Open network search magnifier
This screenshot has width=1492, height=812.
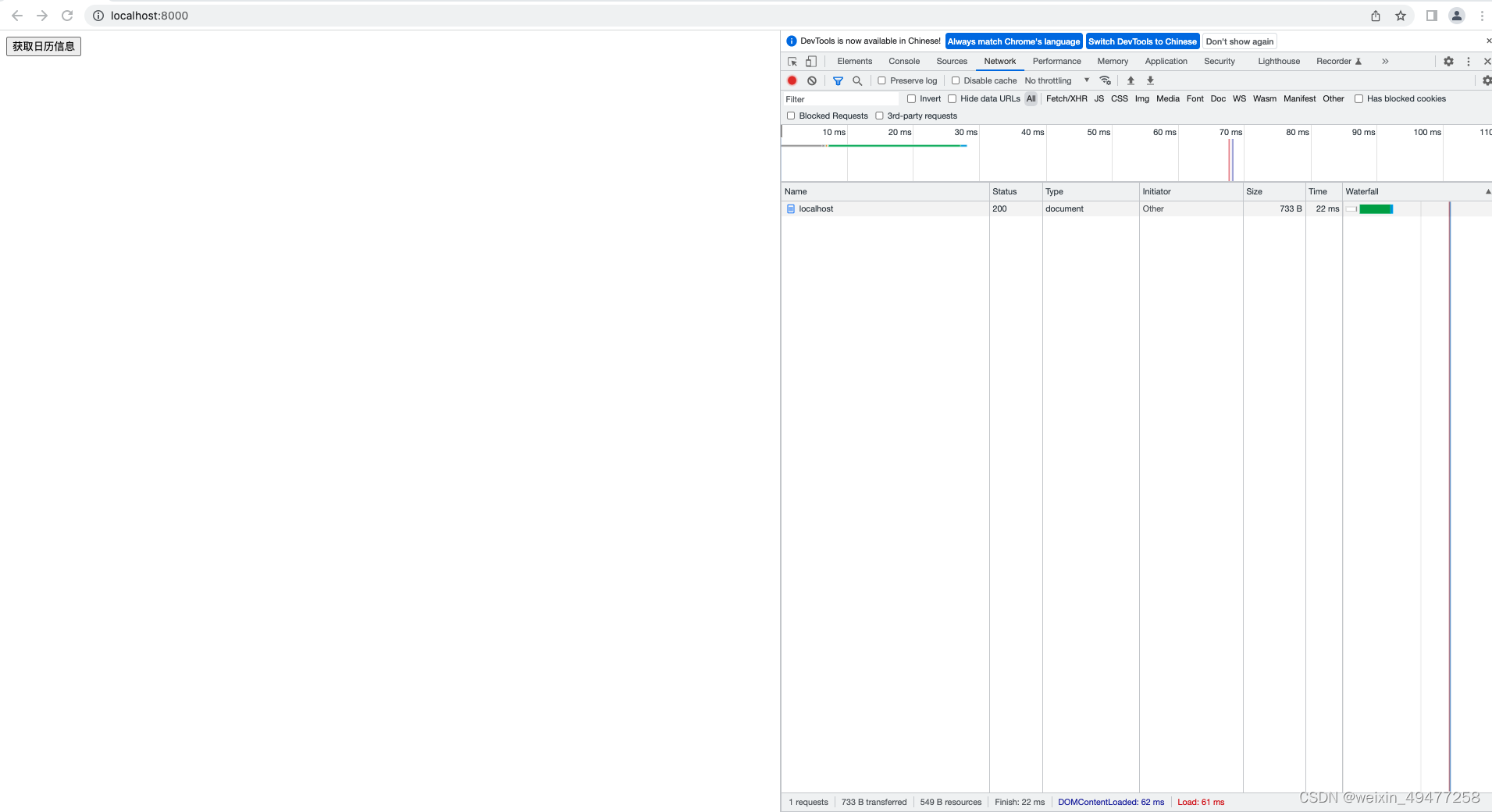click(857, 80)
